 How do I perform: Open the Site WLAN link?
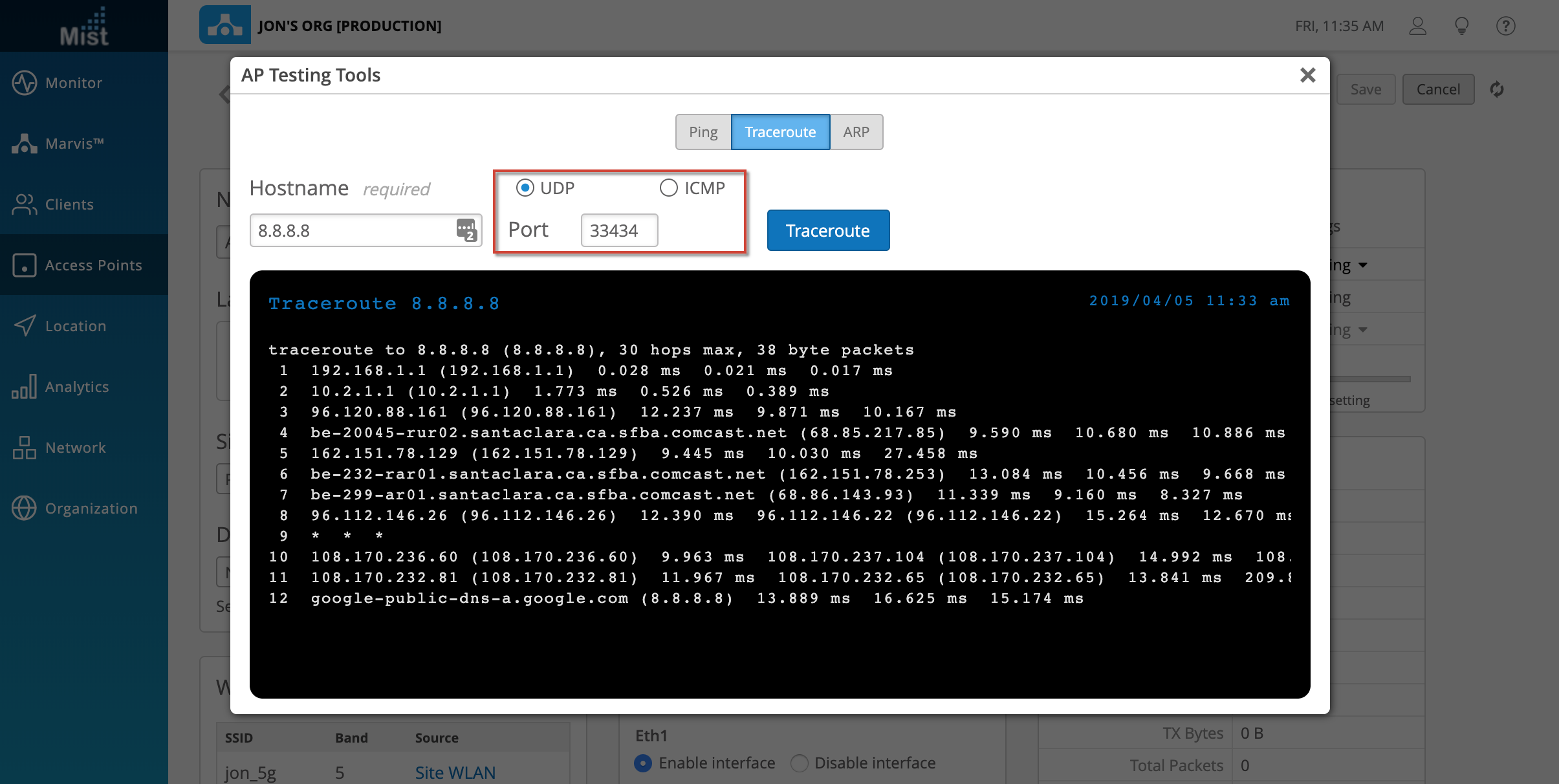(455, 772)
